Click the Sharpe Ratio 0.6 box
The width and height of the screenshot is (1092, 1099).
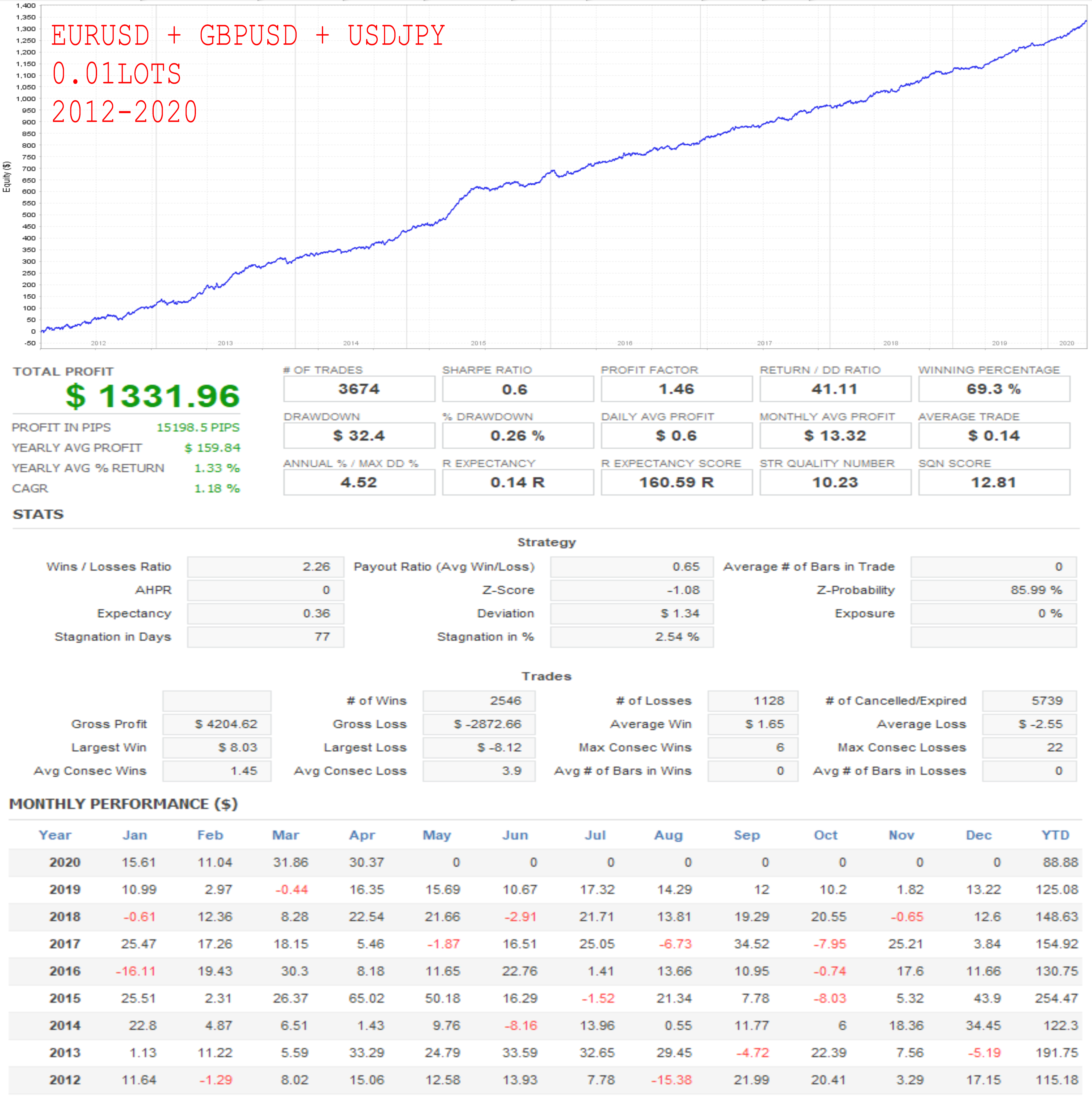click(x=517, y=389)
